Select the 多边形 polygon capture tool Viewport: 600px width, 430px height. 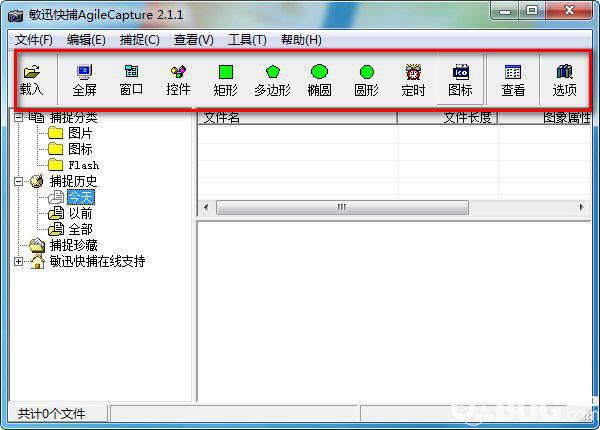pyautogui.click(x=272, y=80)
